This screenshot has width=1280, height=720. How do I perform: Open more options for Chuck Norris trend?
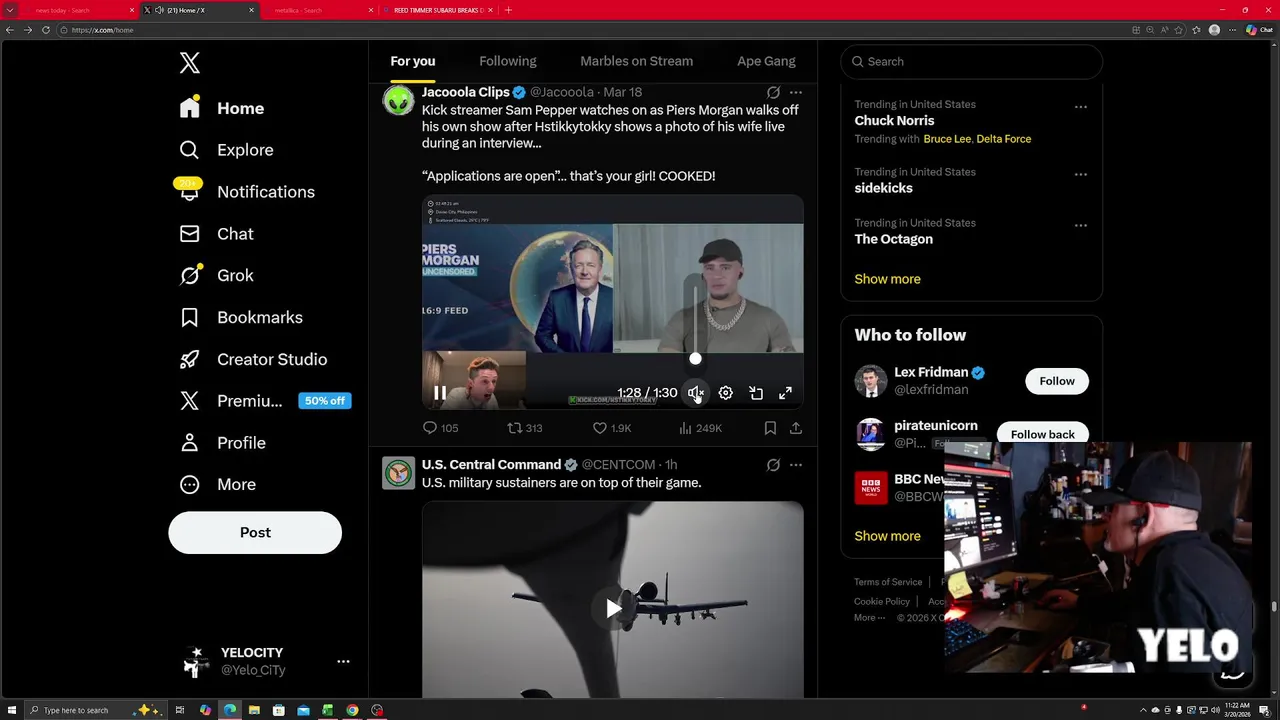pyautogui.click(x=1081, y=106)
